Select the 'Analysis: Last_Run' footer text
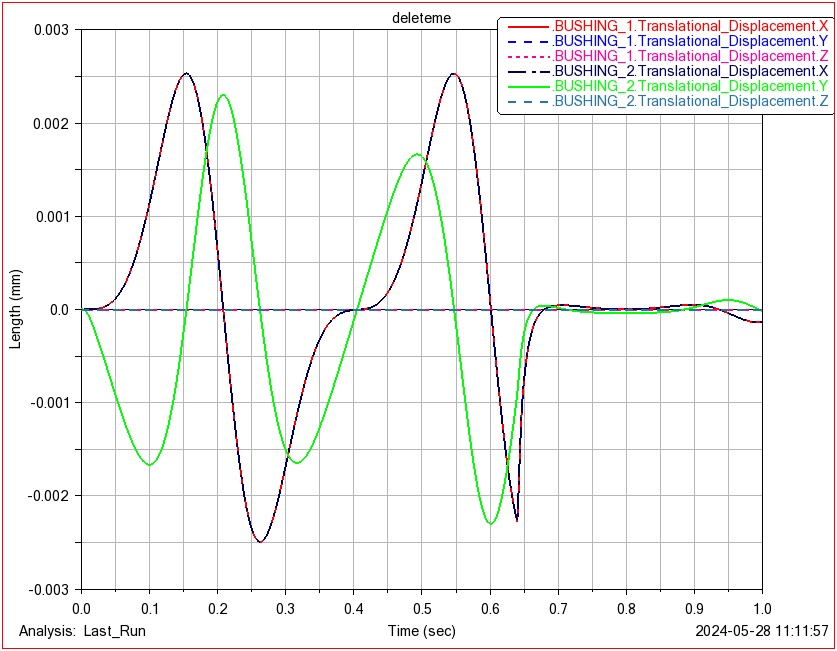The height and width of the screenshot is (651, 837). click(75, 630)
